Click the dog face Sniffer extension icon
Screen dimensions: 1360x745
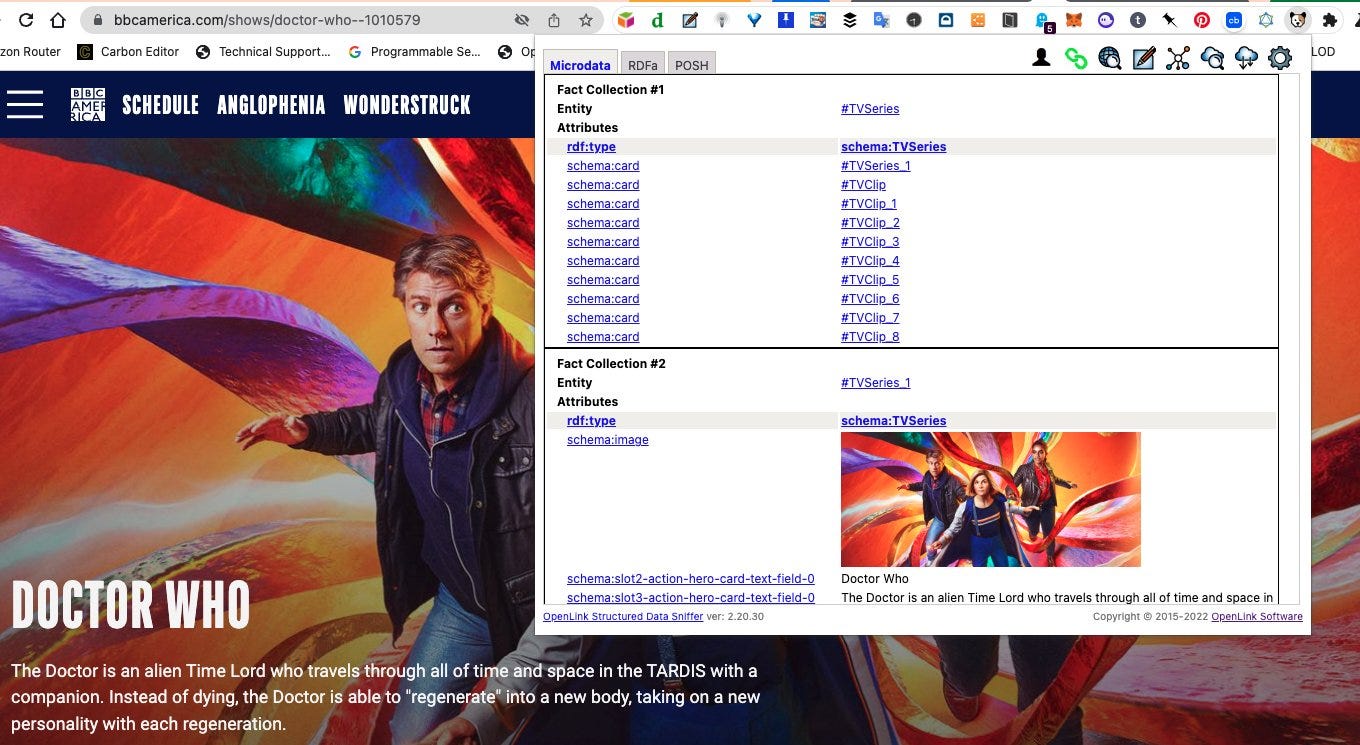point(1297,20)
